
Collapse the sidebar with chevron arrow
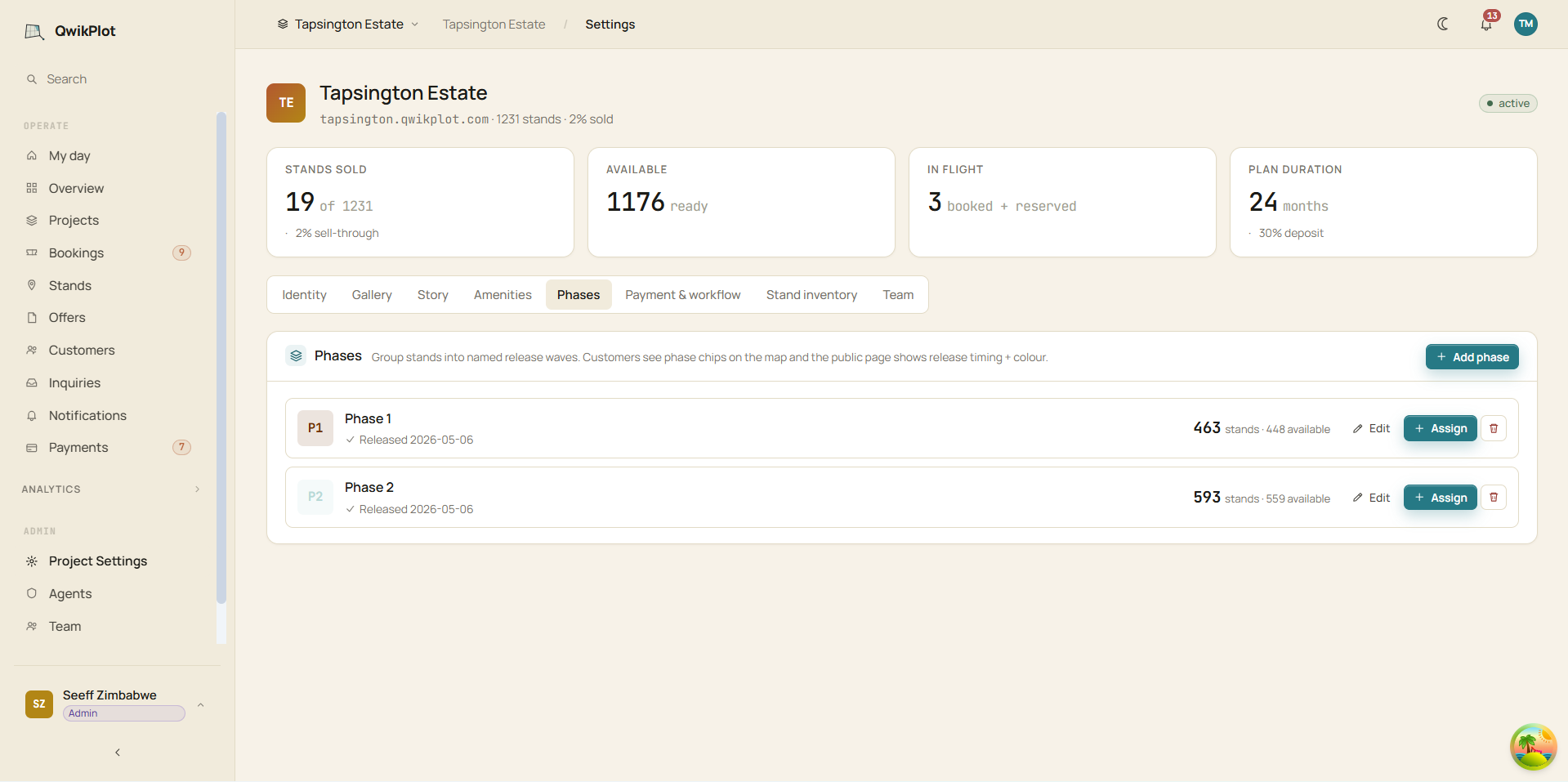click(118, 752)
